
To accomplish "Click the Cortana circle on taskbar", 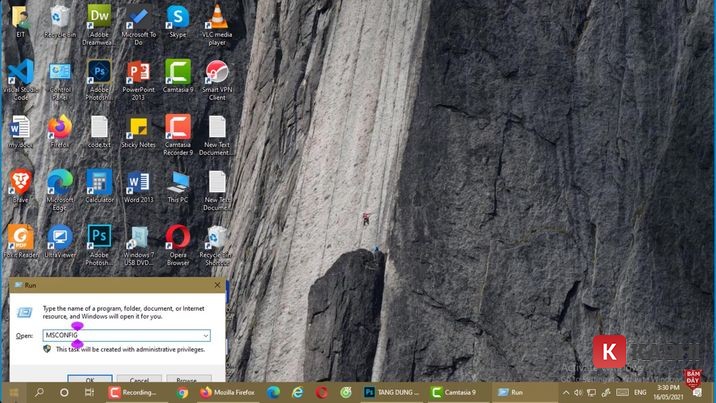I will [x=64, y=393].
